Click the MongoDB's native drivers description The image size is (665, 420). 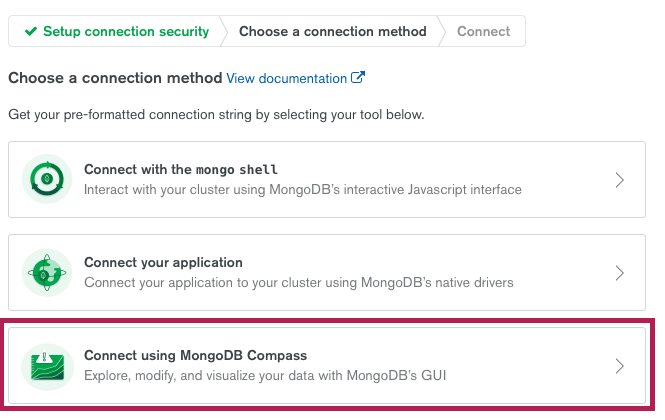[299, 283]
